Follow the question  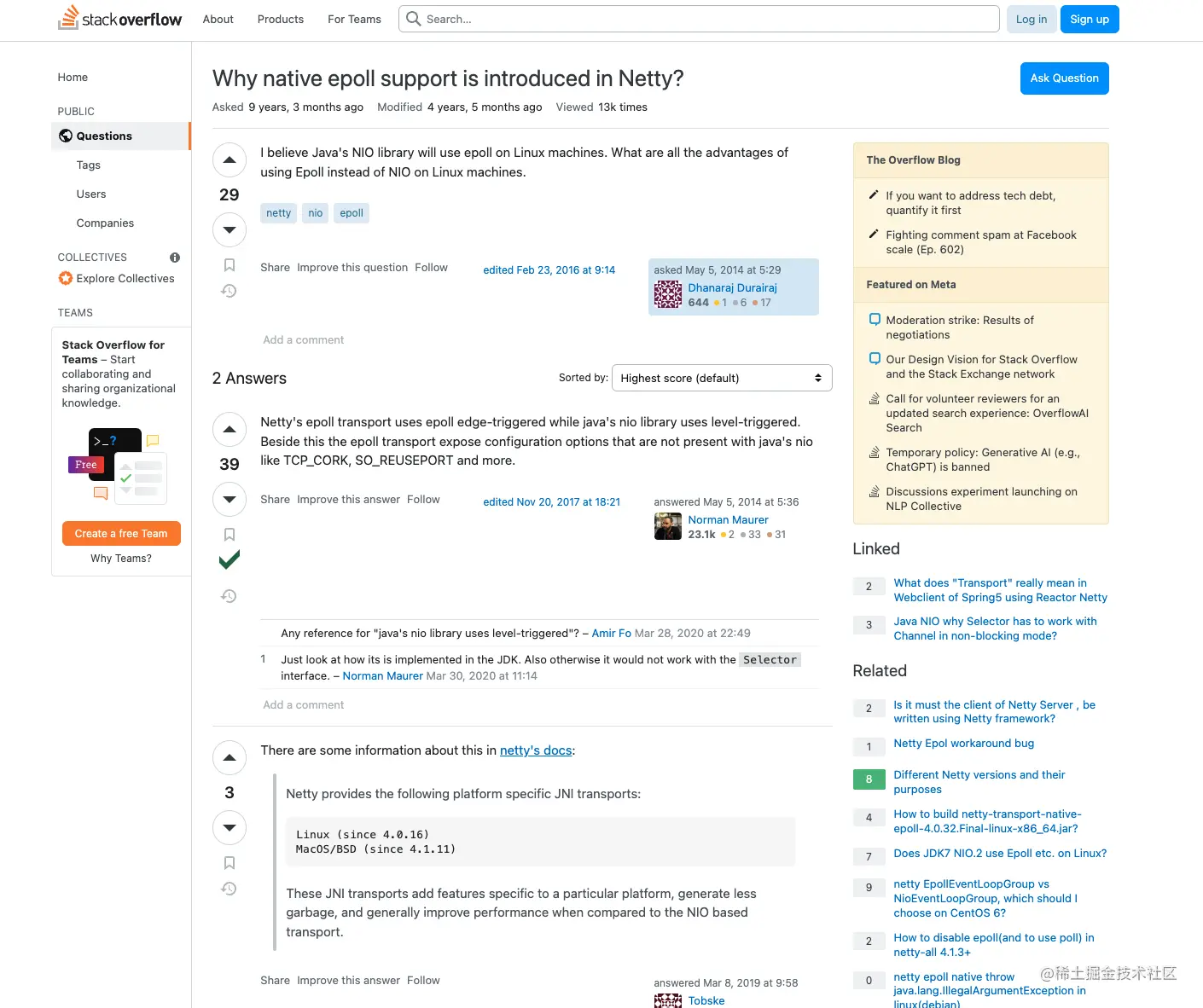(x=431, y=268)
